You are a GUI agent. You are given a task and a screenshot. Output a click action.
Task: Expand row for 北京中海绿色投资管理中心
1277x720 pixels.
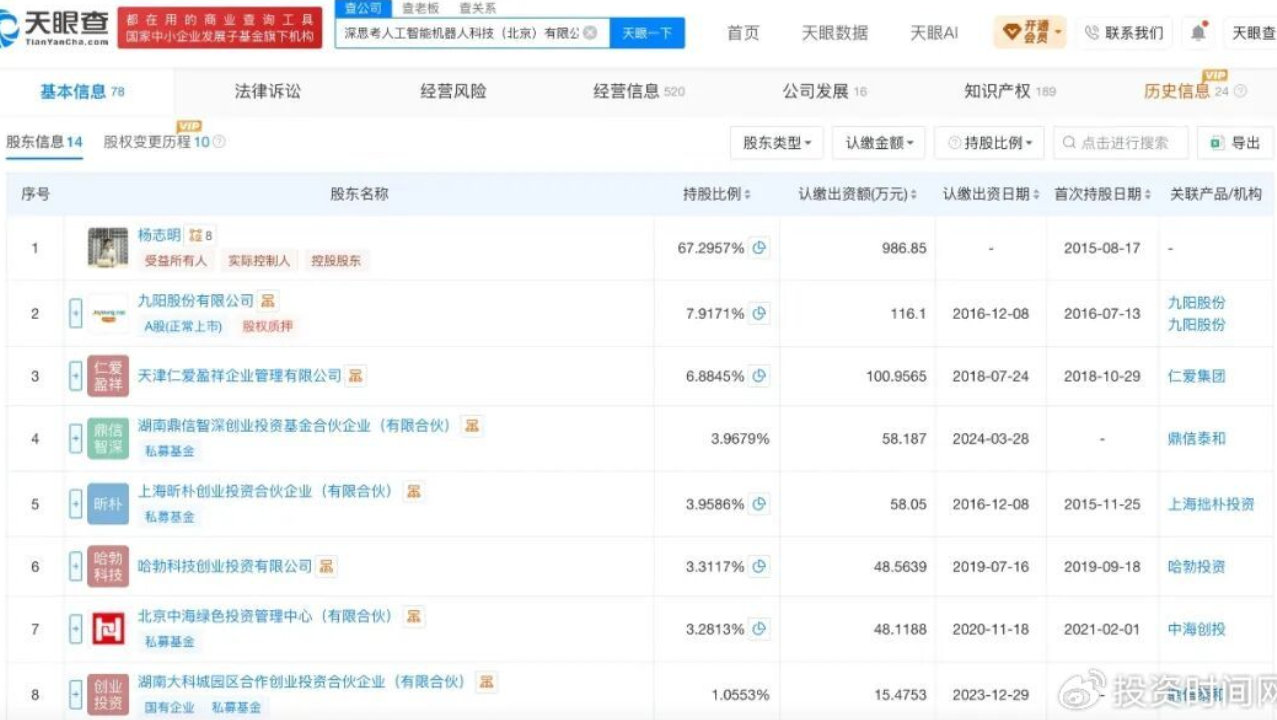point(75,629)
